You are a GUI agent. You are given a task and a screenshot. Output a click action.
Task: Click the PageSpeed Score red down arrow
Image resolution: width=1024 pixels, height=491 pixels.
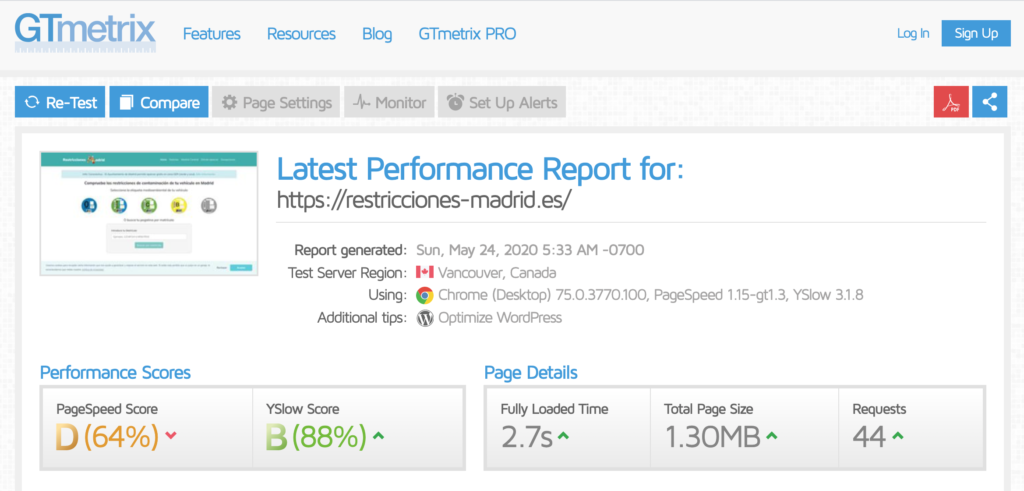click(x=171, y=436)
